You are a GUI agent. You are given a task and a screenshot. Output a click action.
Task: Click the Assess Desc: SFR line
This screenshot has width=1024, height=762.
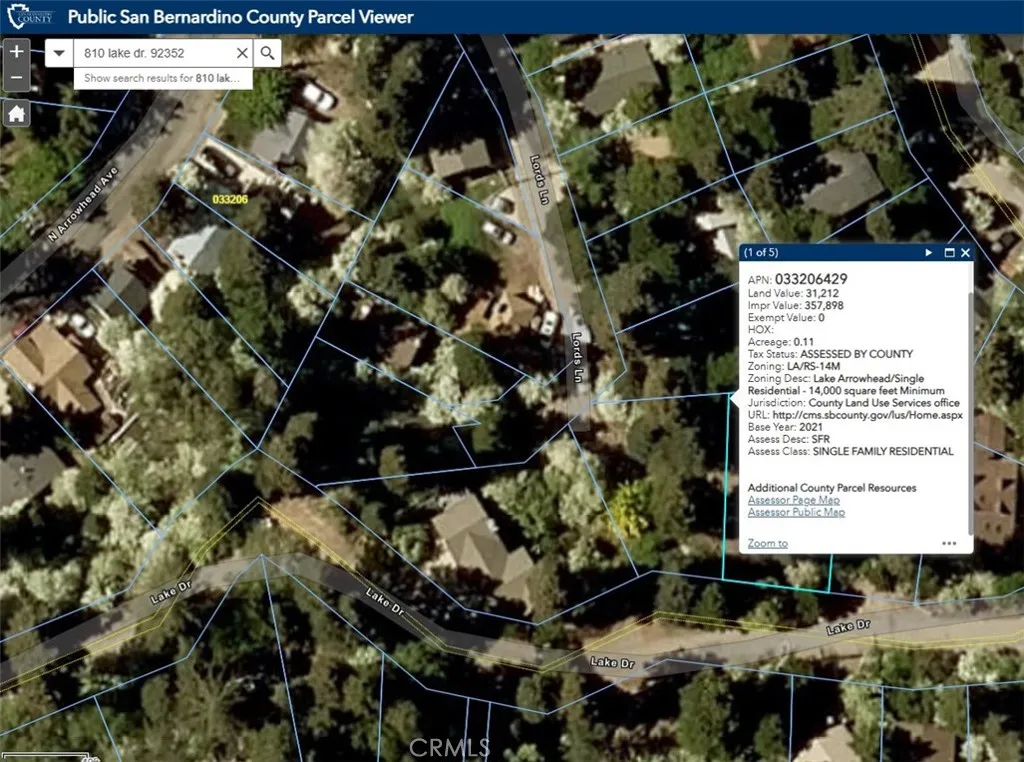(x=788, y=439)
